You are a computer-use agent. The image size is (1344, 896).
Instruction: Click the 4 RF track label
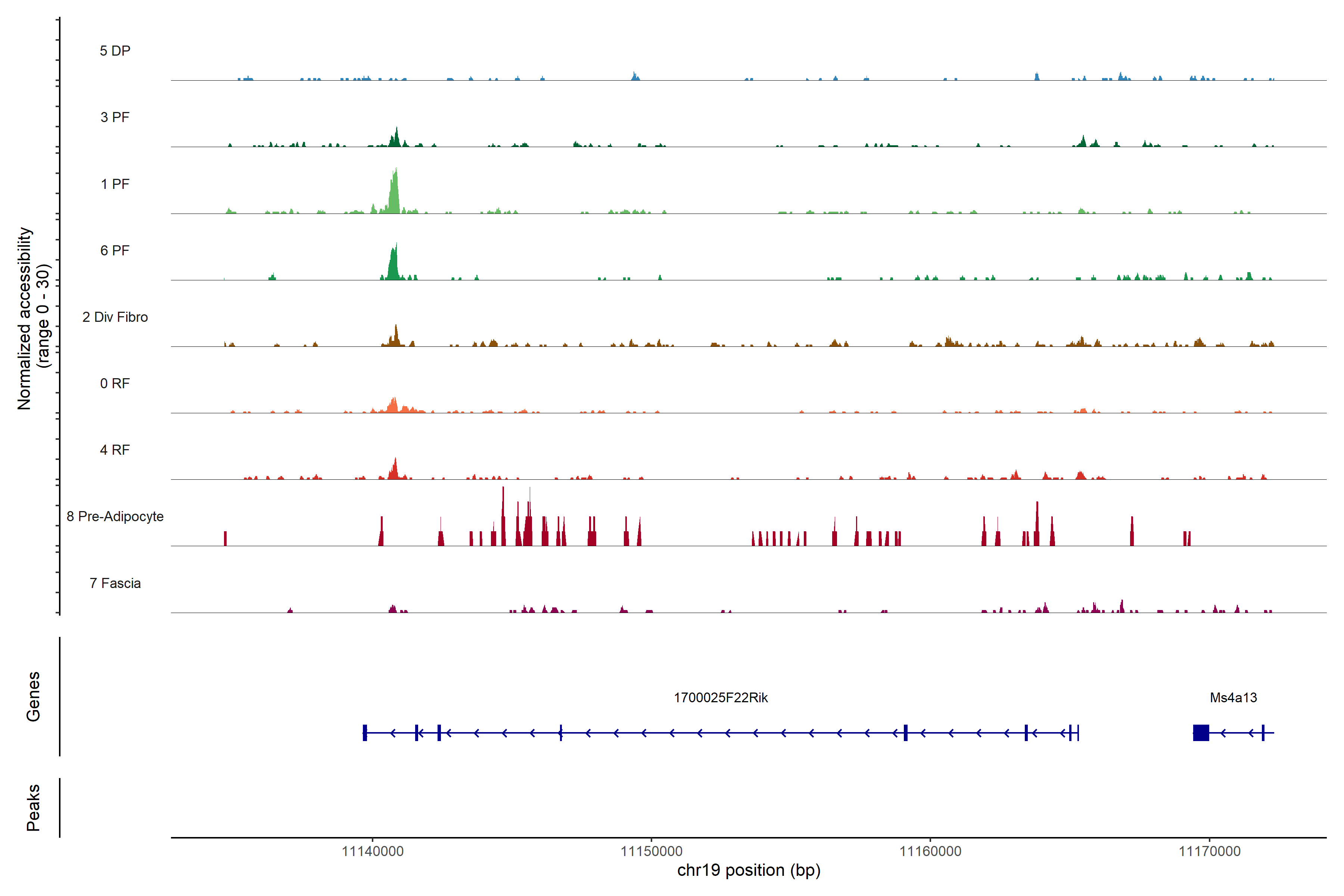pos(115,450)
